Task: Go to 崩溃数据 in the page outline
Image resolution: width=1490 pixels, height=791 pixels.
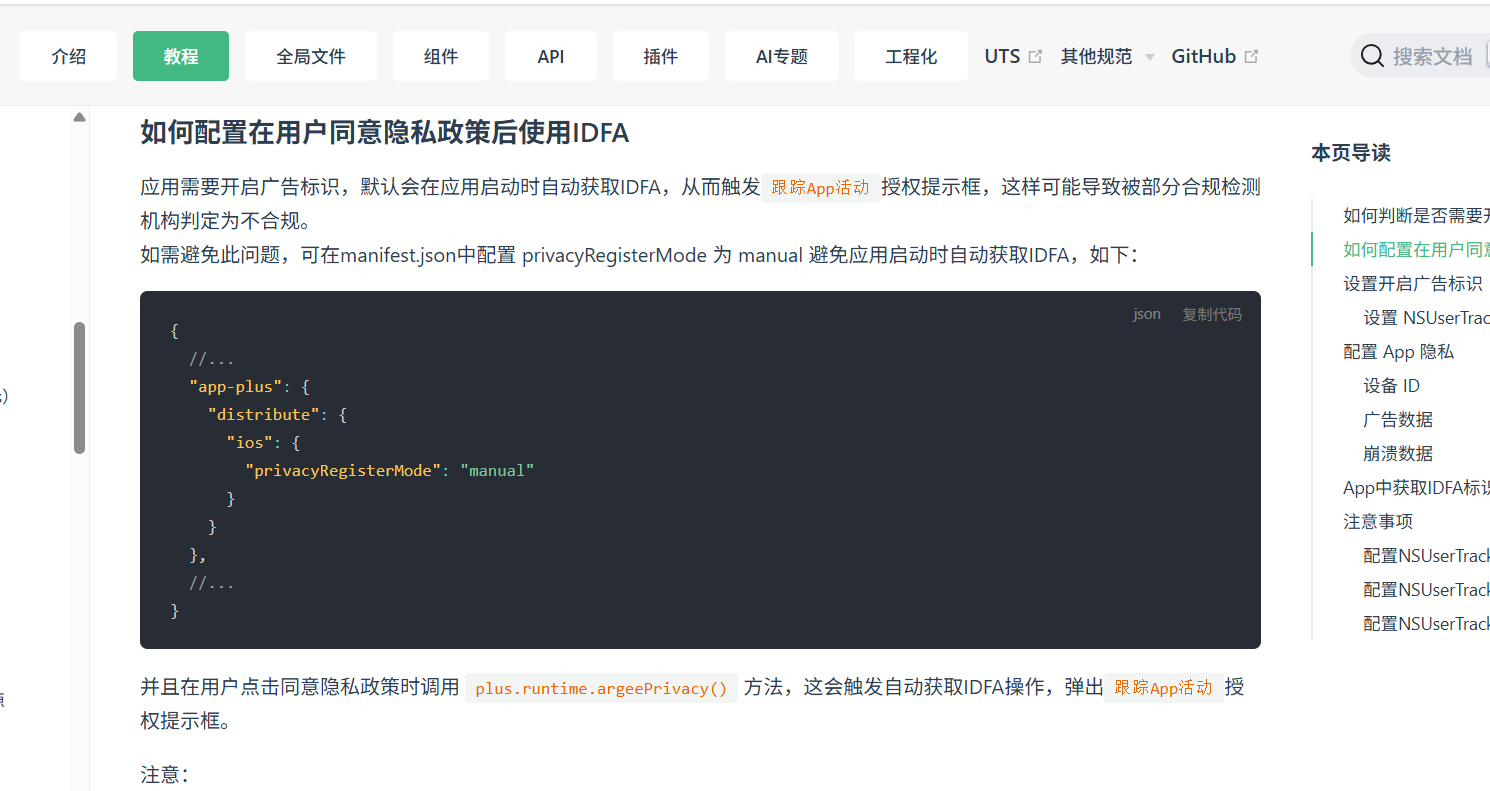Action: click(x=1397, y=454)
